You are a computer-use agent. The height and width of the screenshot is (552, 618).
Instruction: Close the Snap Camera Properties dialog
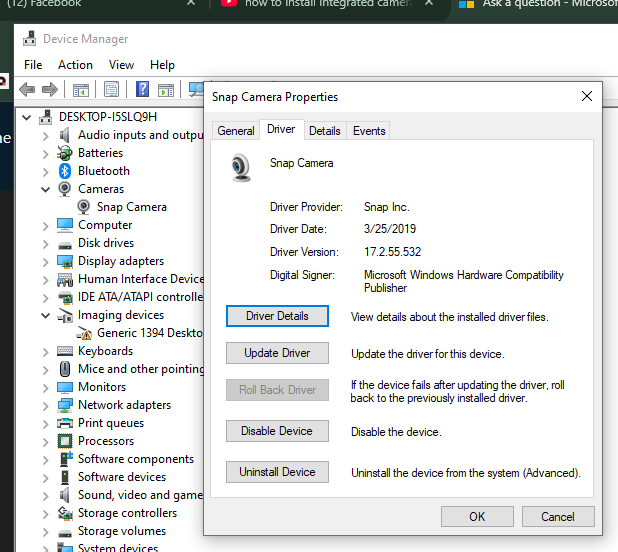pyautogui.click(x=587, y=96)
